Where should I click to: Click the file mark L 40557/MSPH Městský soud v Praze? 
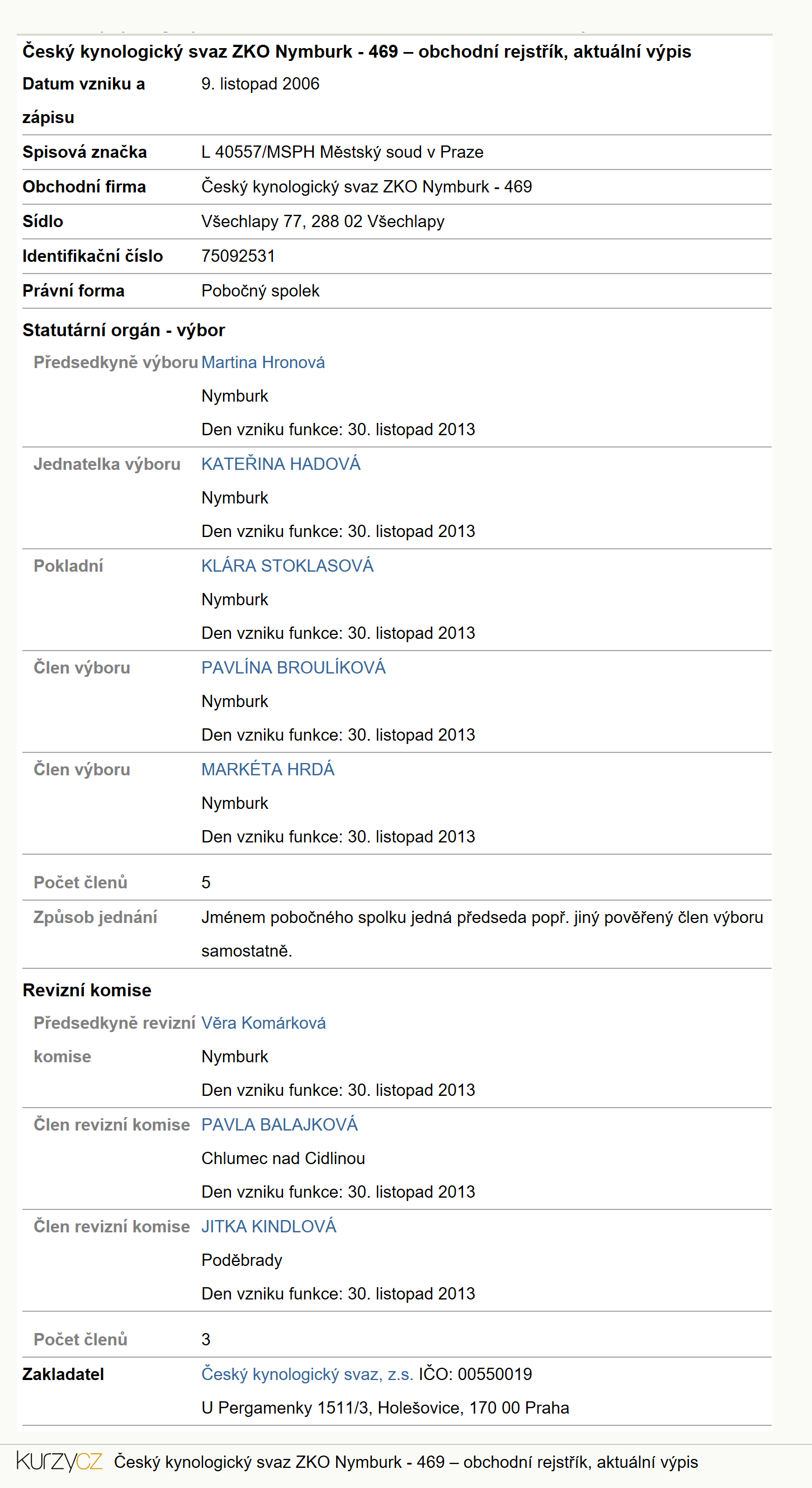[x=342, y=152]
